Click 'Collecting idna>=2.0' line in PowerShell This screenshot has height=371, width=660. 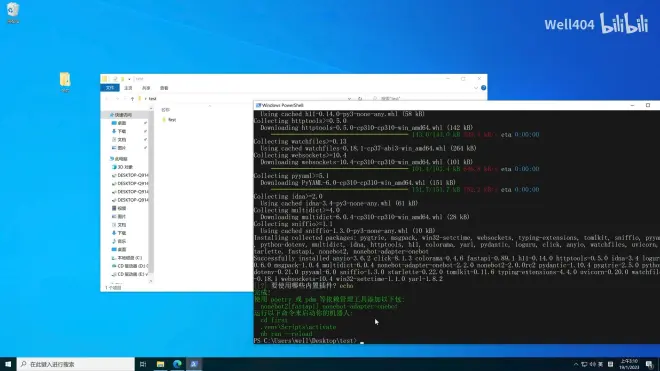288,196
